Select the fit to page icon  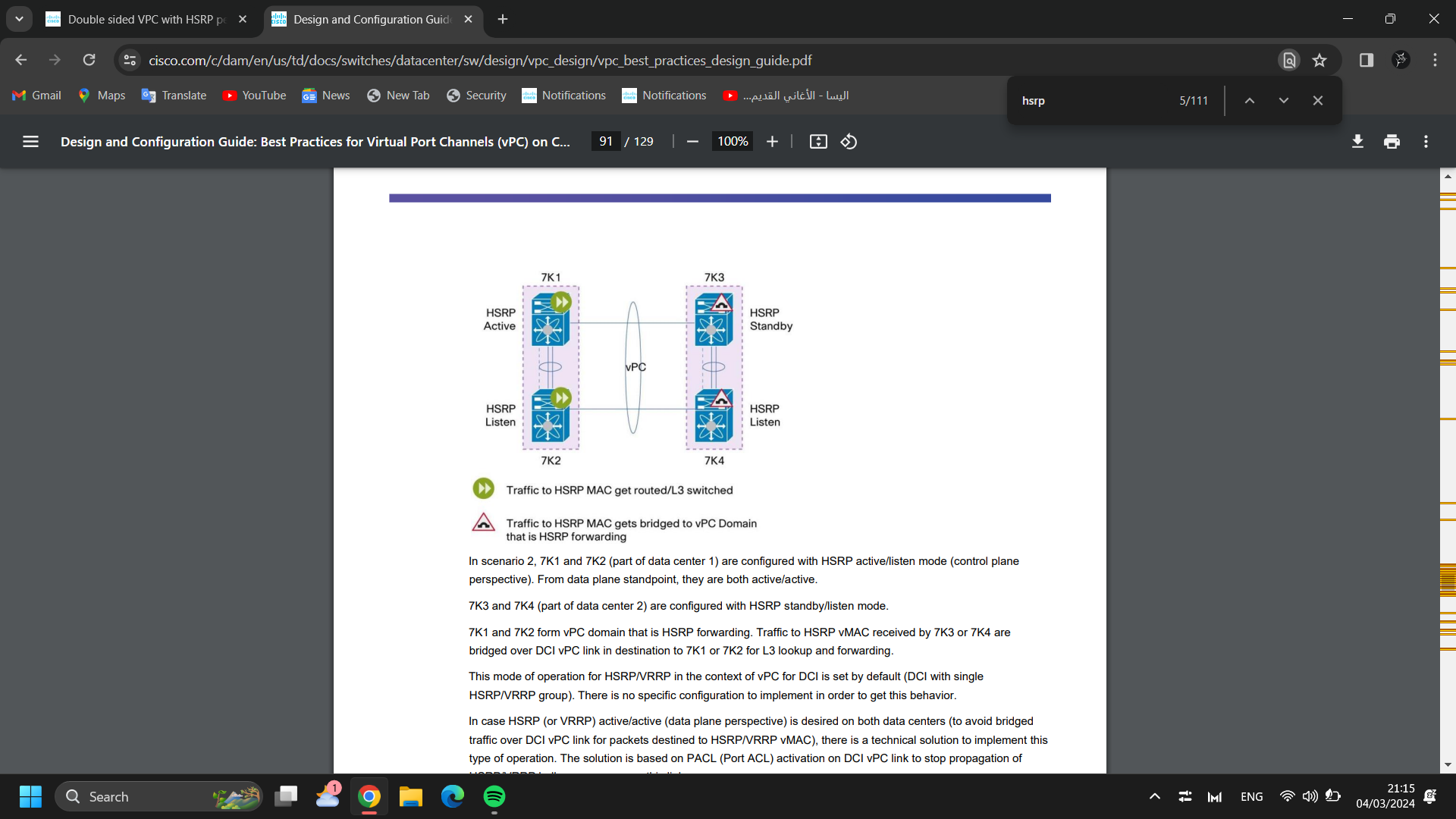818,141
